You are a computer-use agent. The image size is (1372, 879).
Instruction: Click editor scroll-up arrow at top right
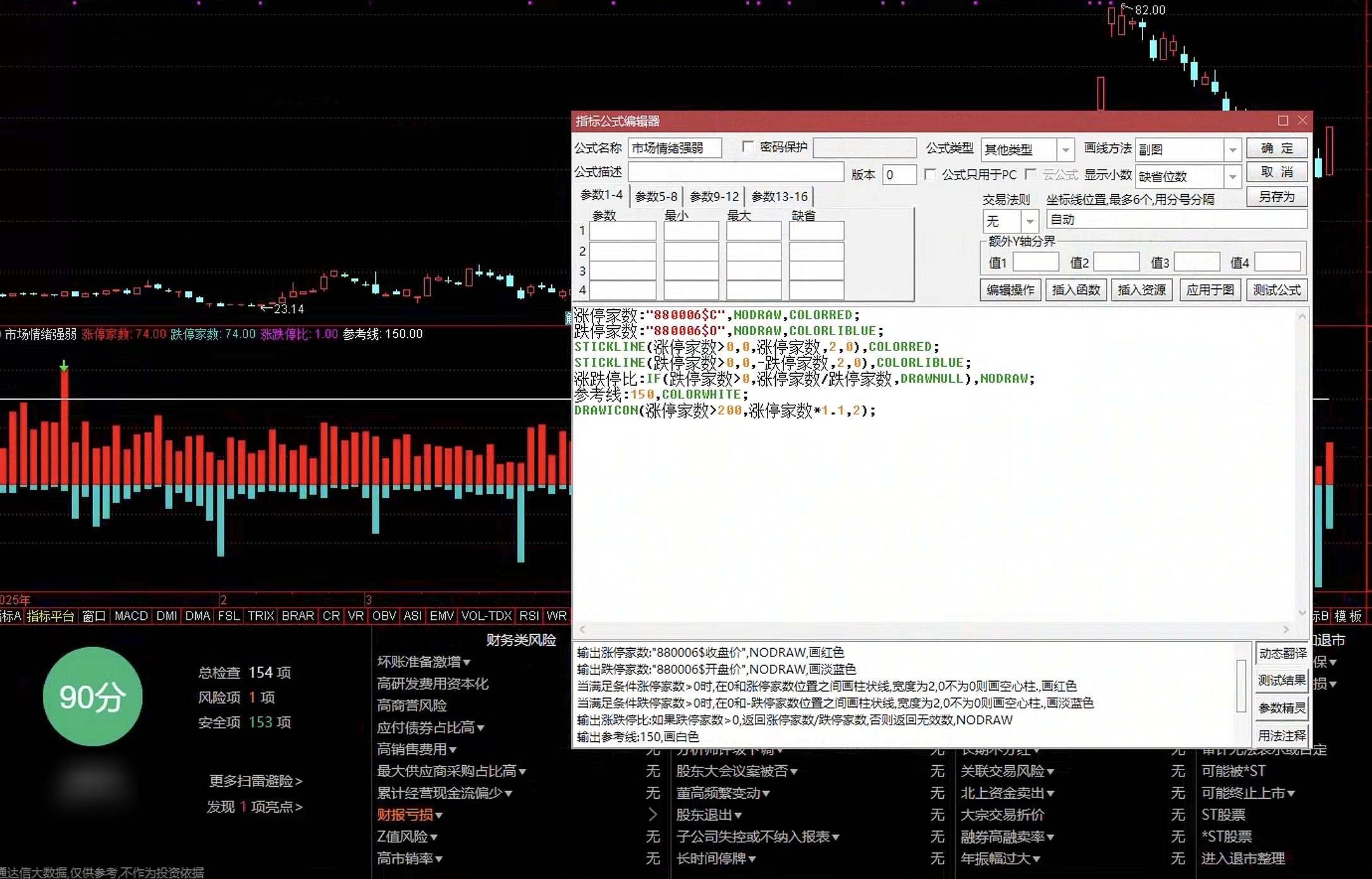pos(1302,316)
